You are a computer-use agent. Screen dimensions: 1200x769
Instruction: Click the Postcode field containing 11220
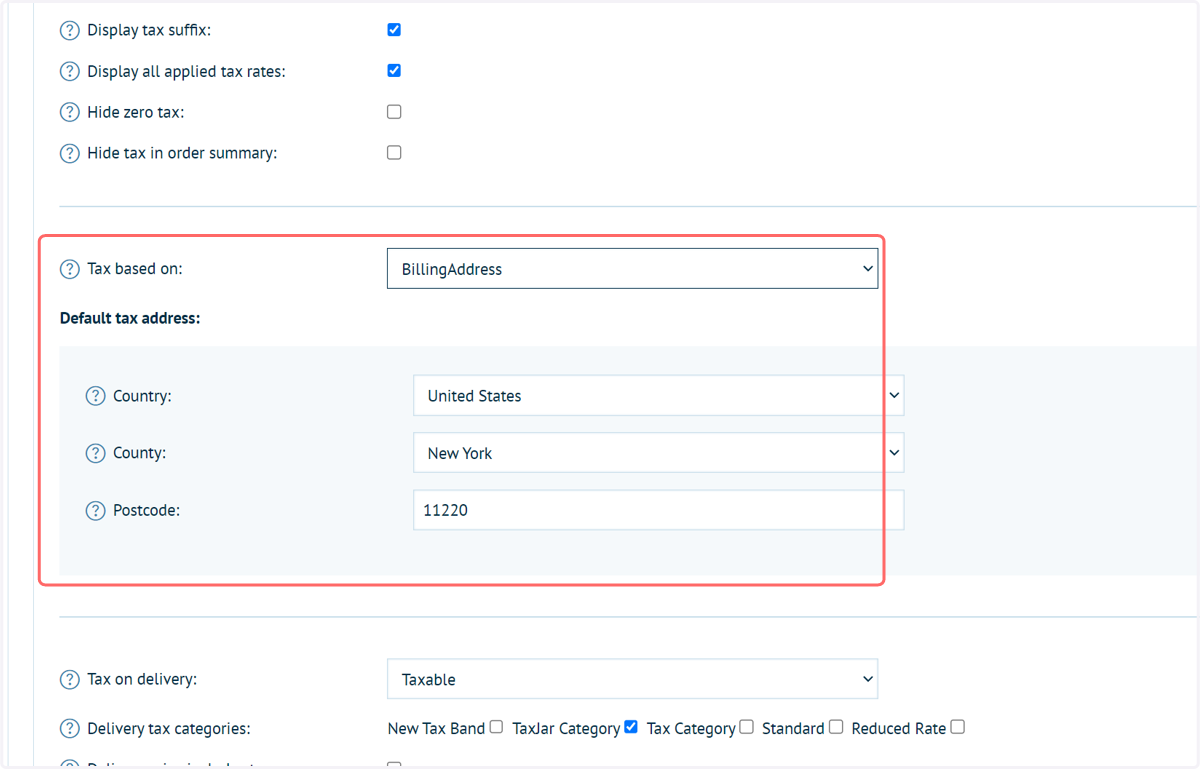[x=658, y=510]
